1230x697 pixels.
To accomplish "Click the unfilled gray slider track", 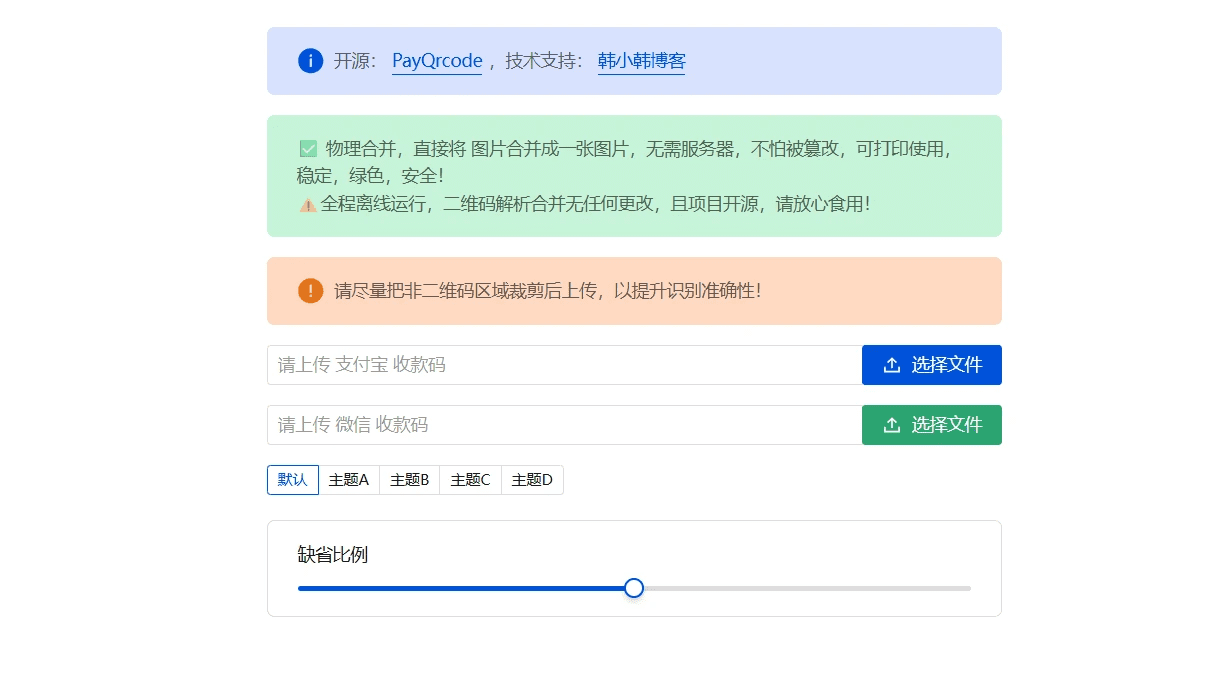I will click(x=807, y=588).
